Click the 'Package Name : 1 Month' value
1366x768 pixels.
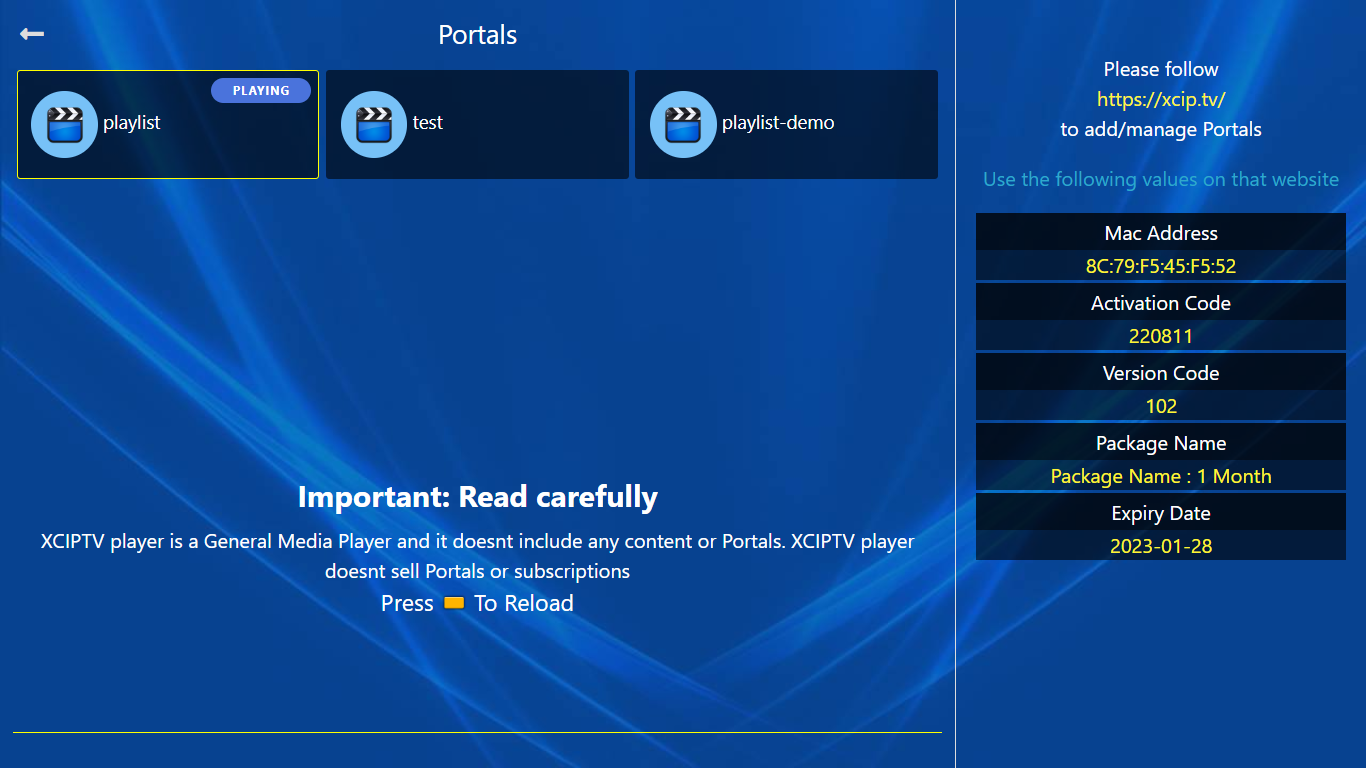(x=1160, y=476)
